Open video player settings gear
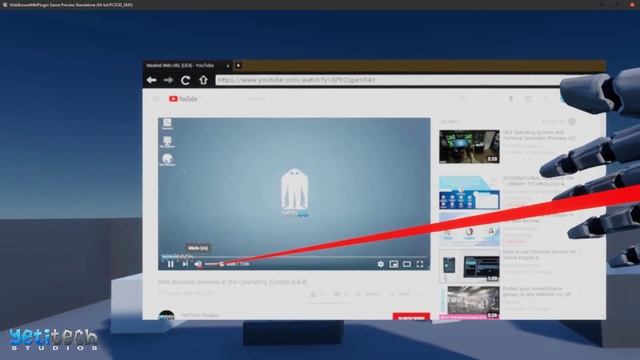The image size is (640, 360). pyautogui.click(x=380, y=264)
